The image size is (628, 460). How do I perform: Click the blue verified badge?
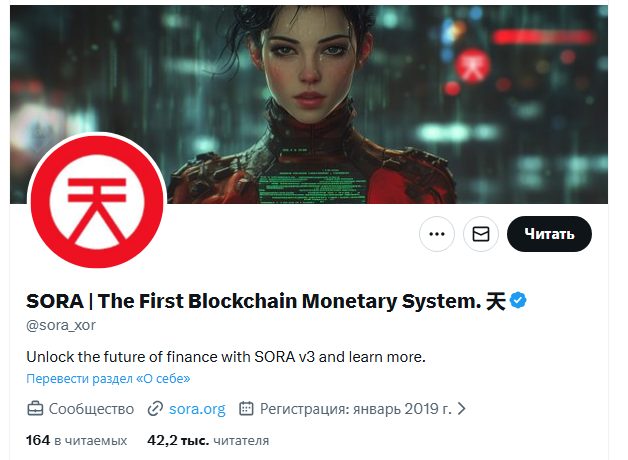(x=519, y=300)
